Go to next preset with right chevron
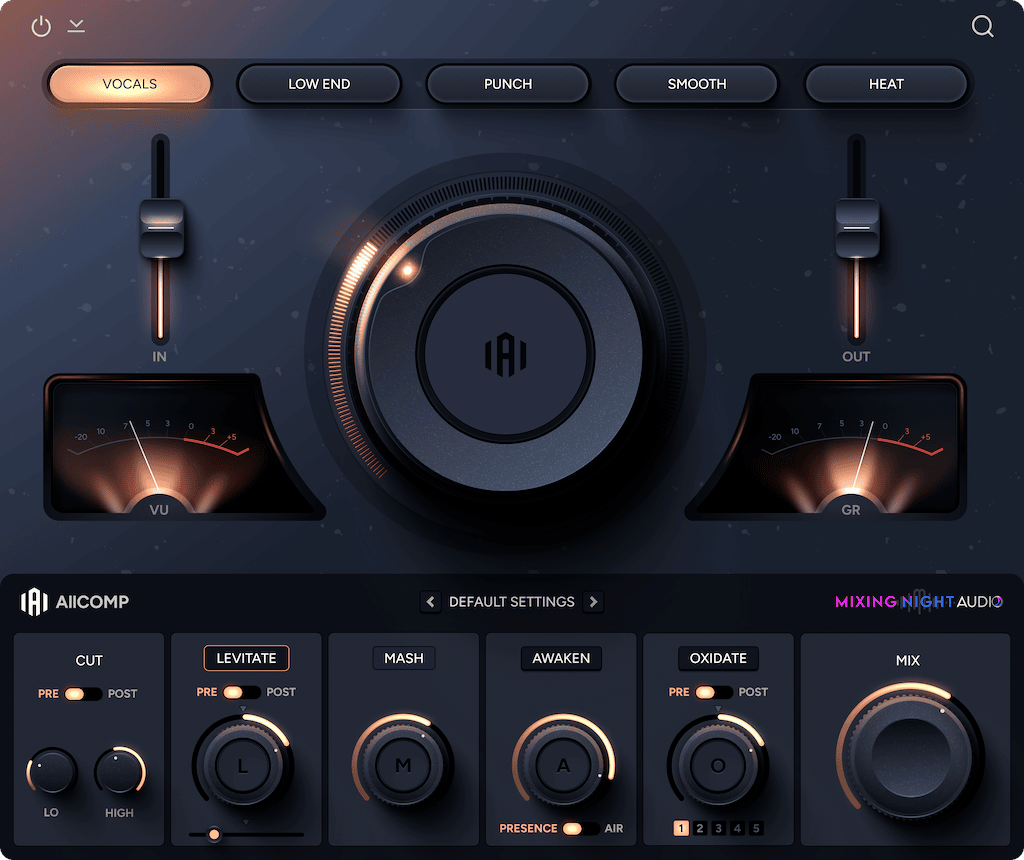 (594, 601)
